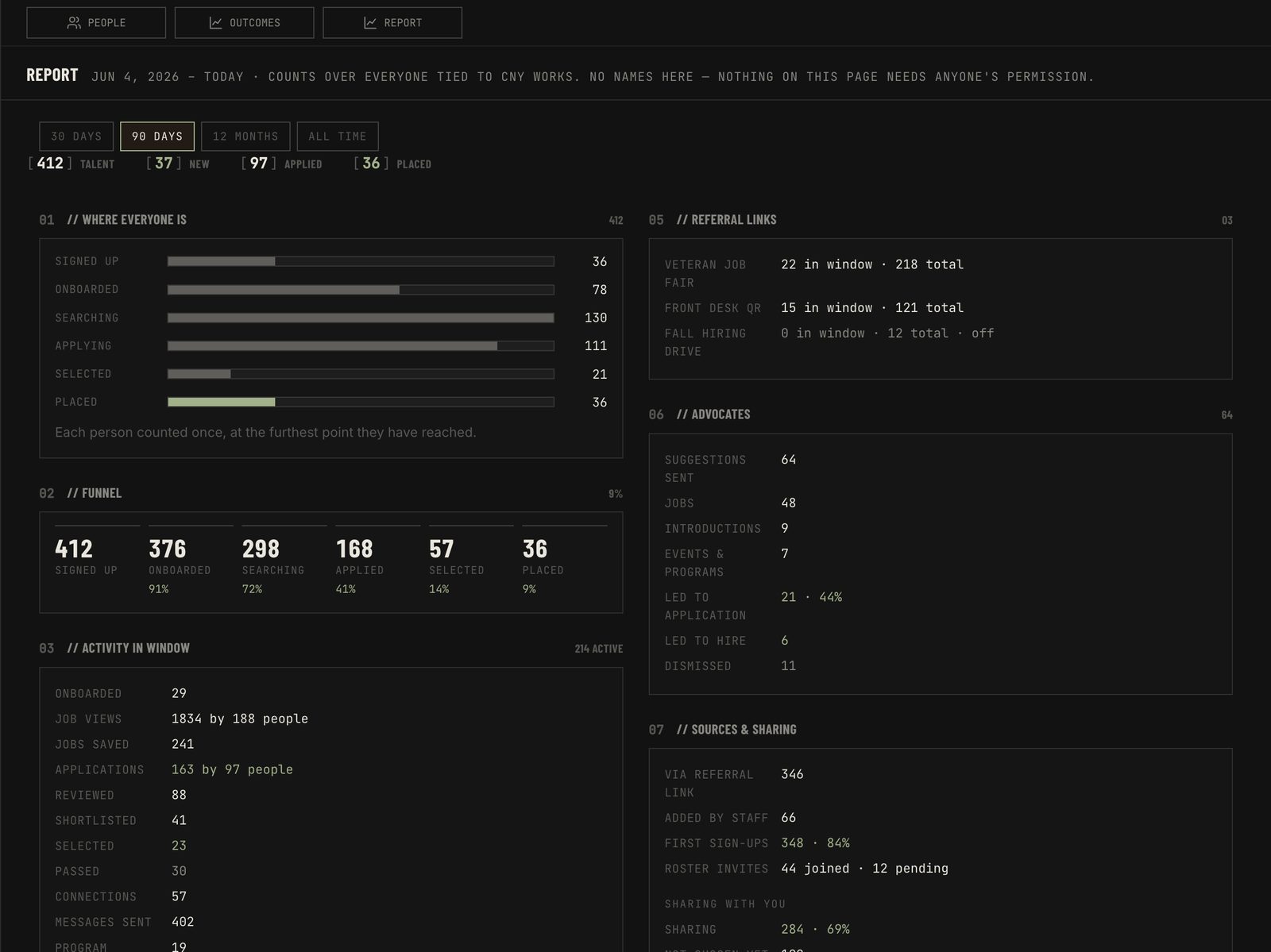Click the WHERE EVERYONE IS section heading

[x=127, y=220]
